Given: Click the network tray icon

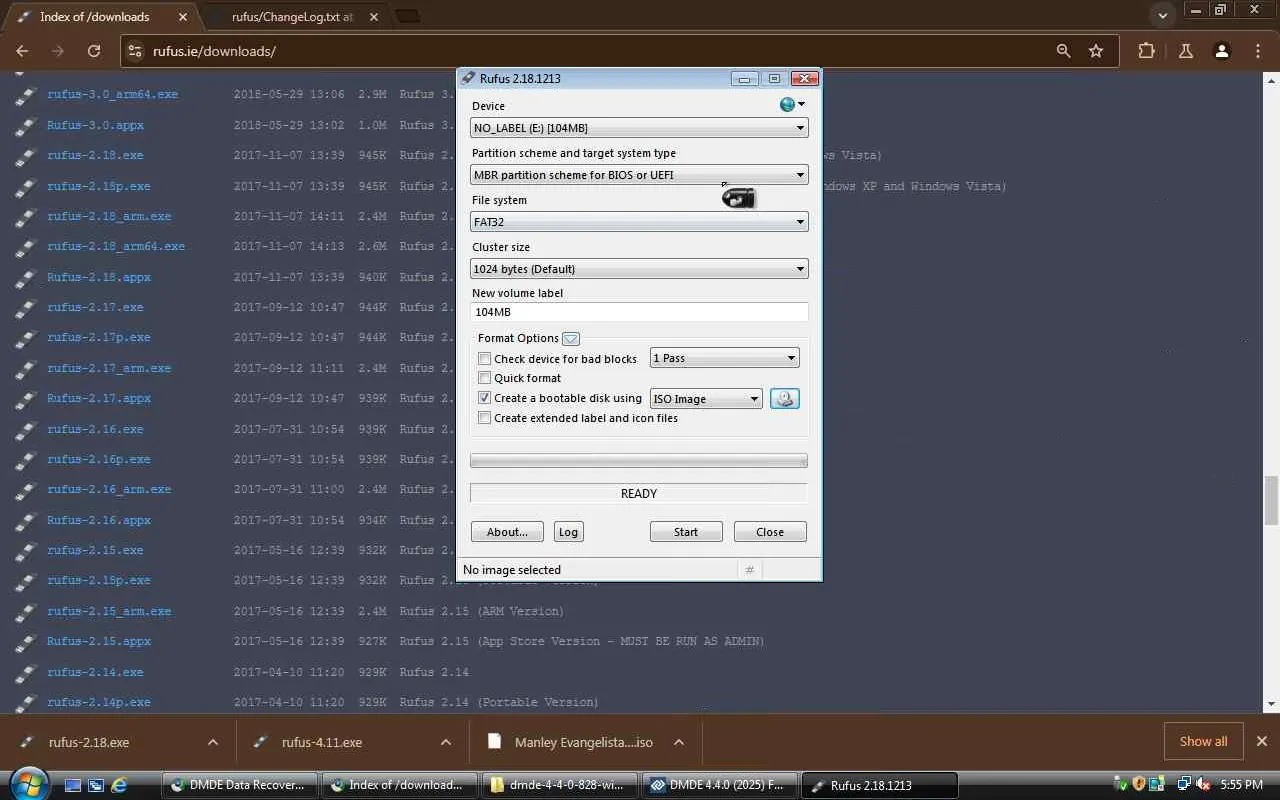Looking at the screenshot, I should click(1184, 785).
